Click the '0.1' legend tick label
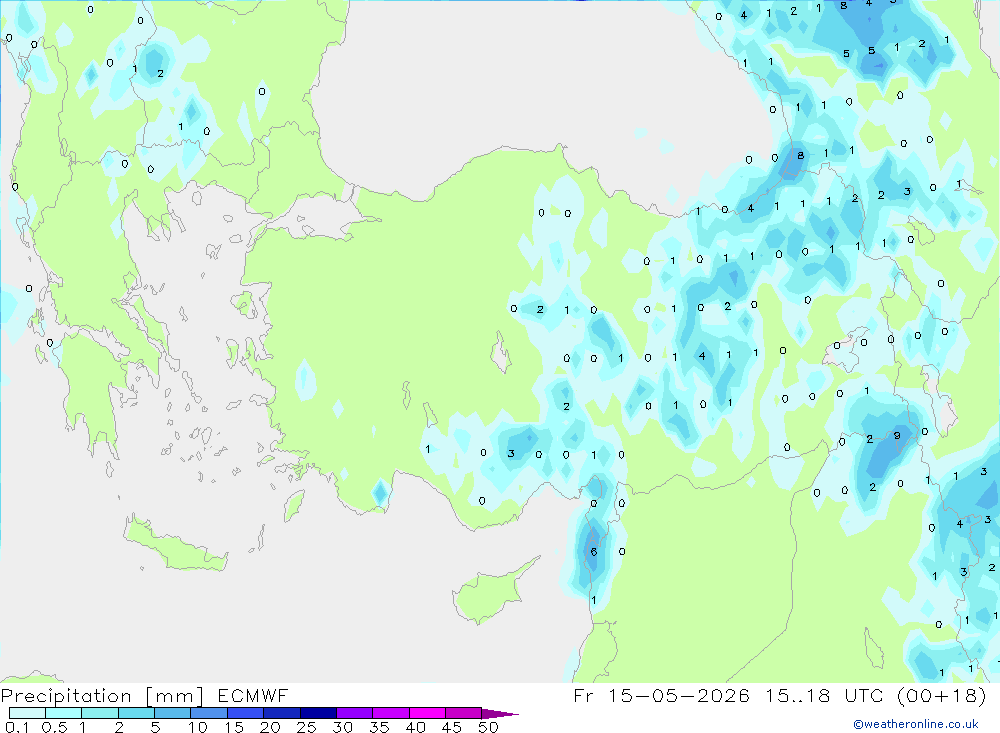This screenshot has width=1000, height=733. point(17,727)
